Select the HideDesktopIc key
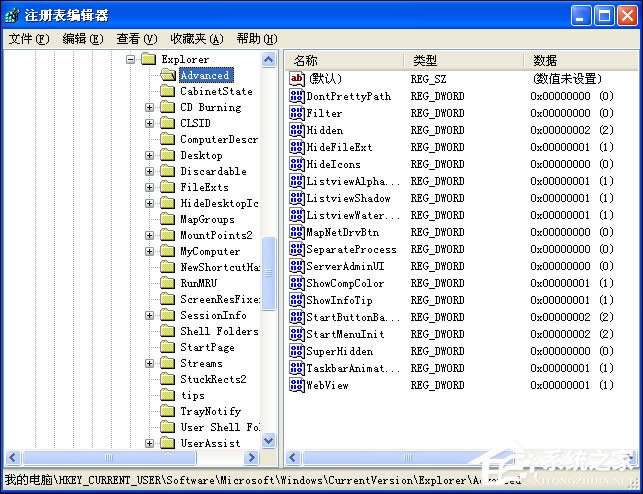Screen dimensions: 643x494 [219, 203]
